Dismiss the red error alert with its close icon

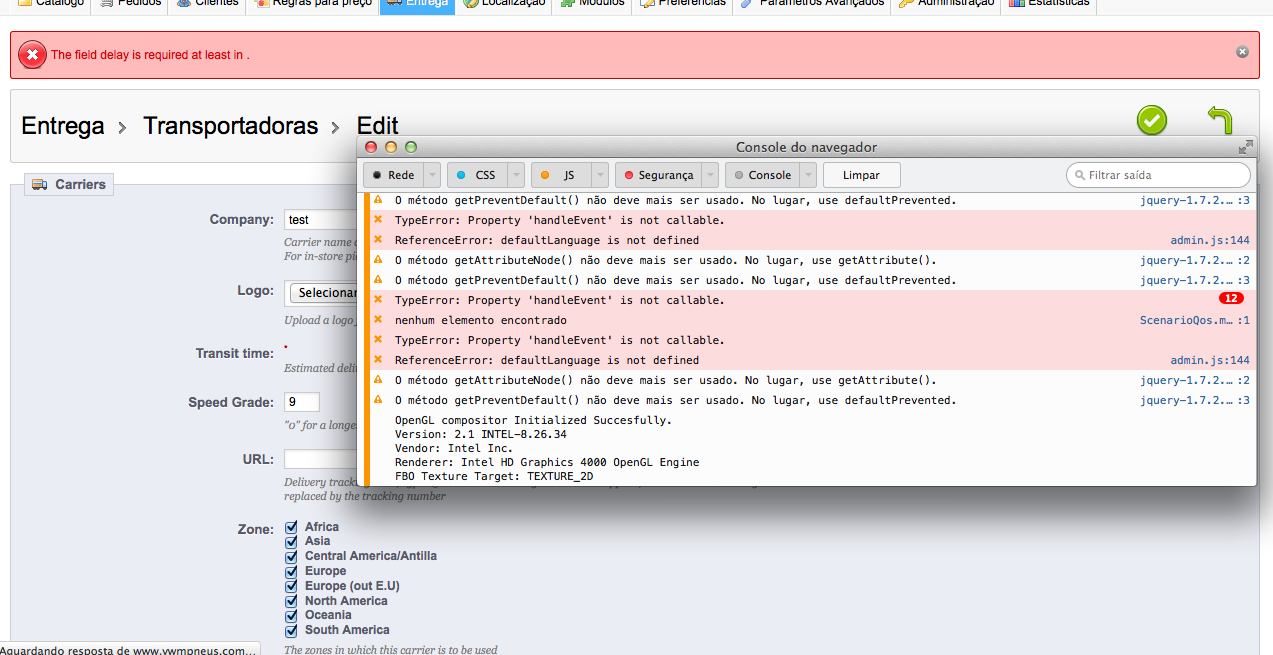(1242, 51)
